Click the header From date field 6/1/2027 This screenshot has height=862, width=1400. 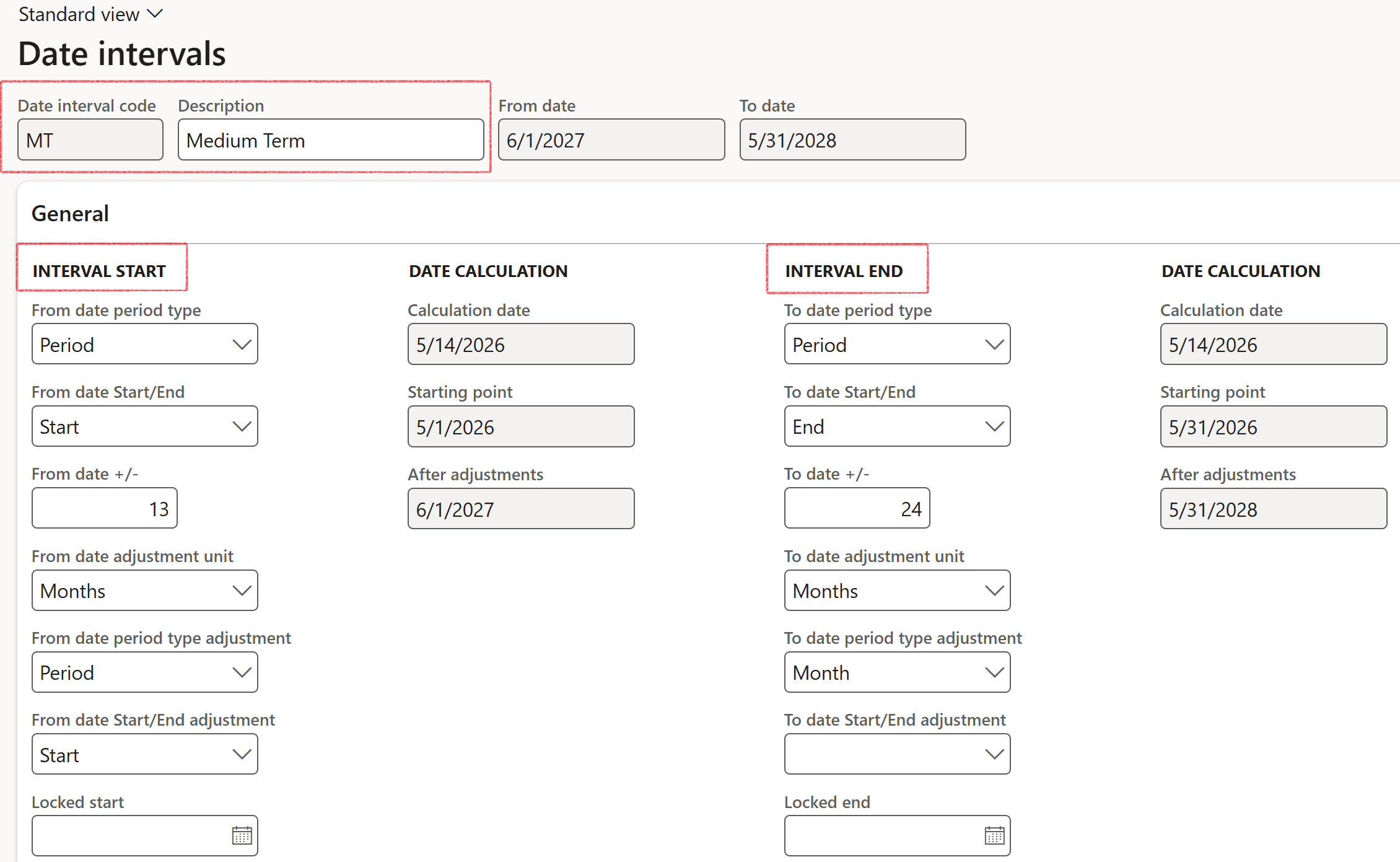(611, 140)
